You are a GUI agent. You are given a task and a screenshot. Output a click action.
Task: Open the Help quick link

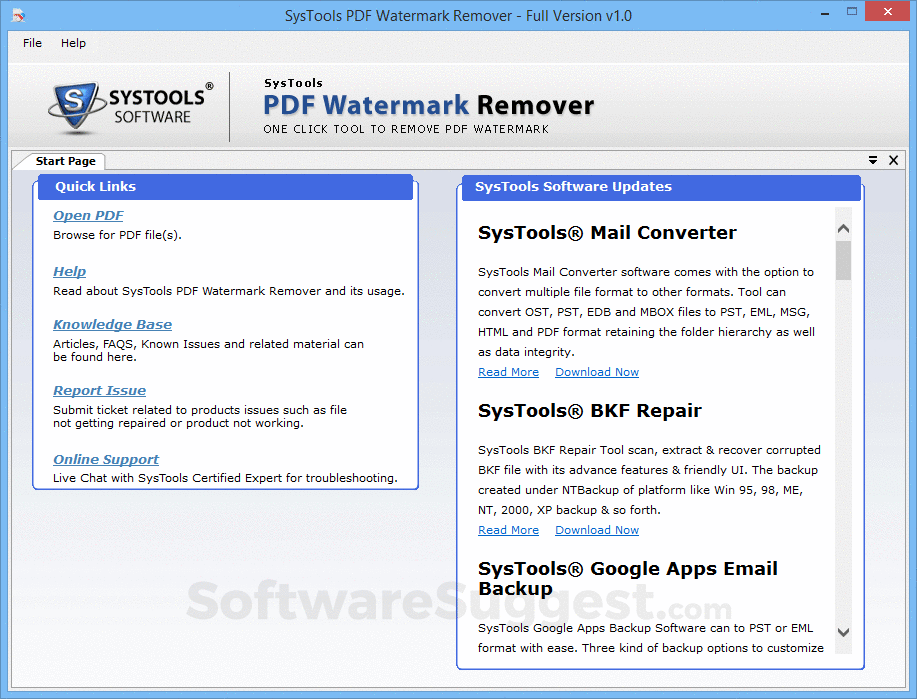pos(70,271)
